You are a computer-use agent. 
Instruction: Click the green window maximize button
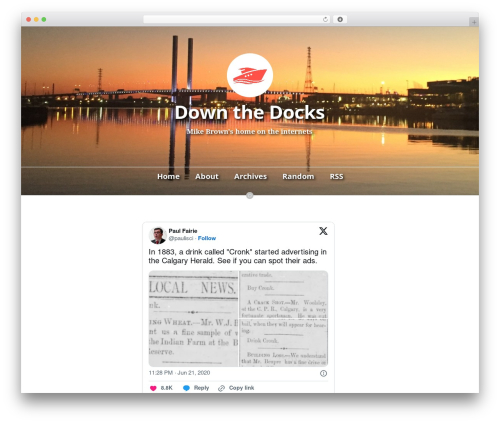pyautogui.click(x=44, y=19)
